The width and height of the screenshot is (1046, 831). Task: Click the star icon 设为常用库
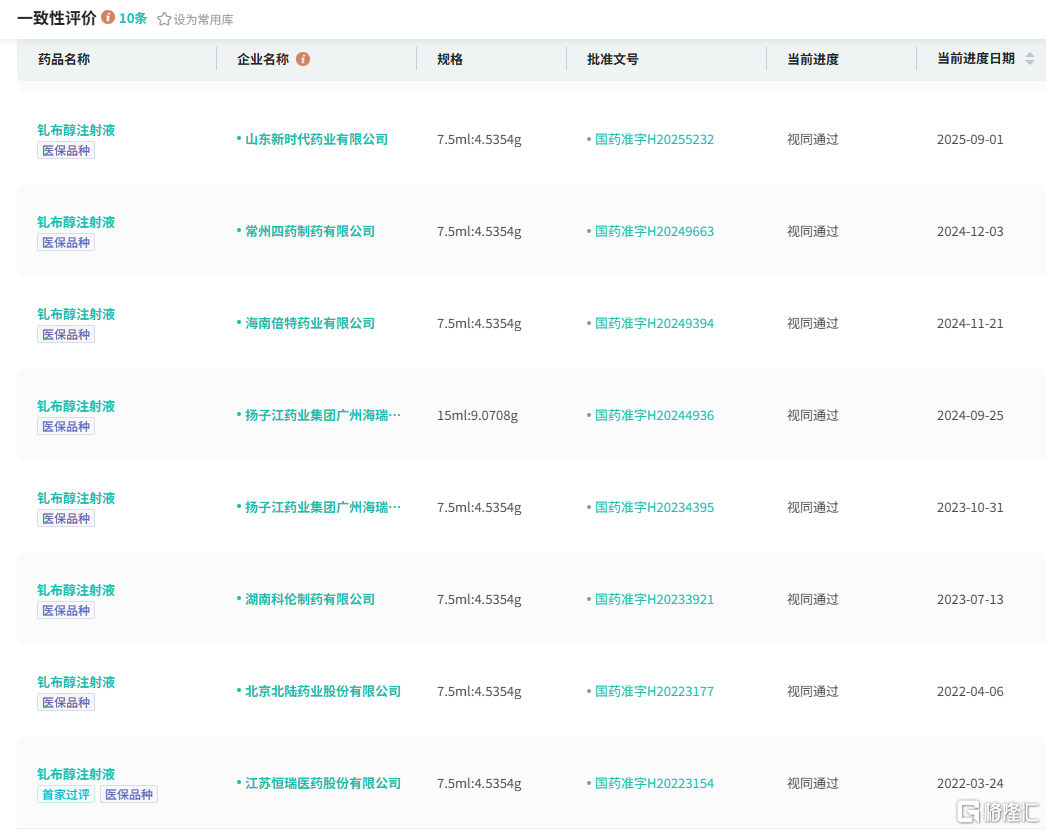coord(164,19)
